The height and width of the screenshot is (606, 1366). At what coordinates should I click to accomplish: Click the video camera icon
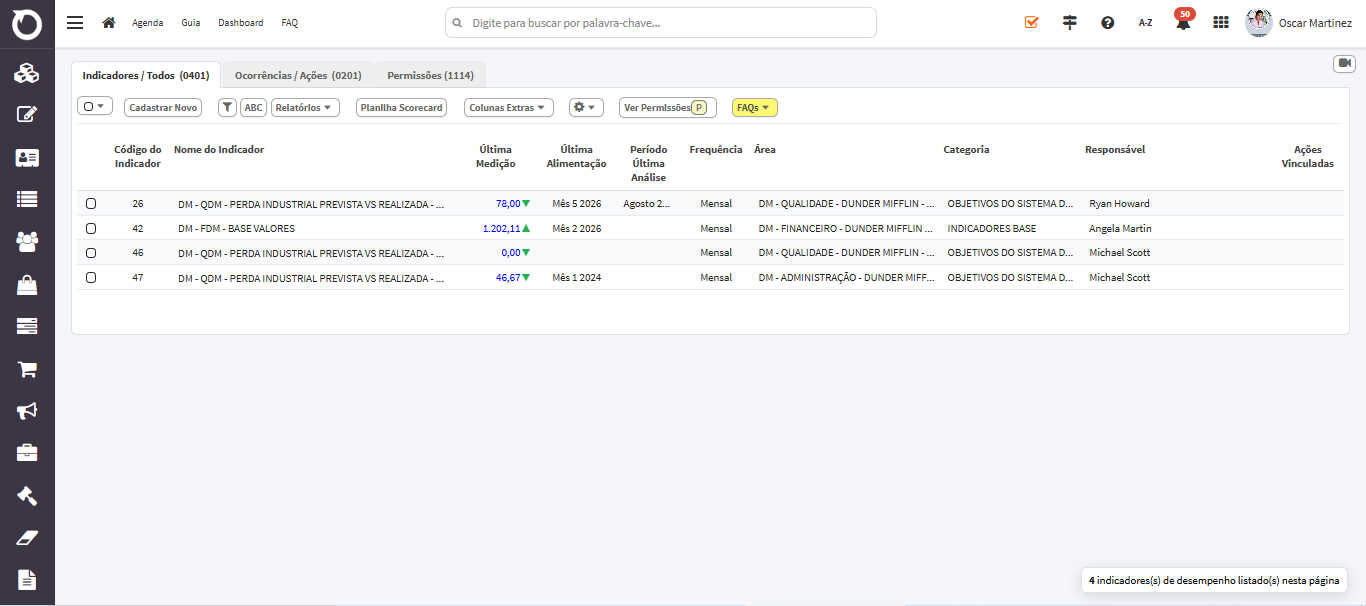click(x=1344, y=63)
